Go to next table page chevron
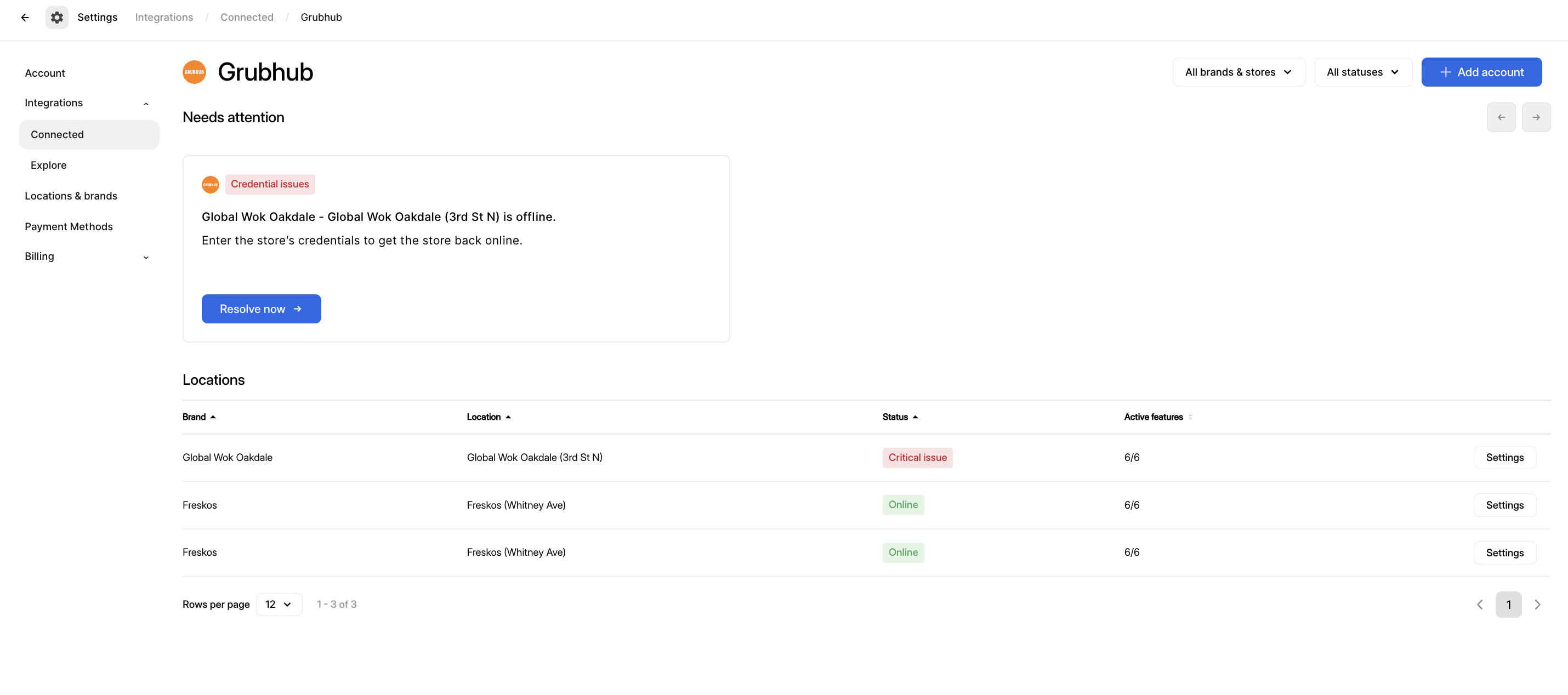 coord(1537,605)
